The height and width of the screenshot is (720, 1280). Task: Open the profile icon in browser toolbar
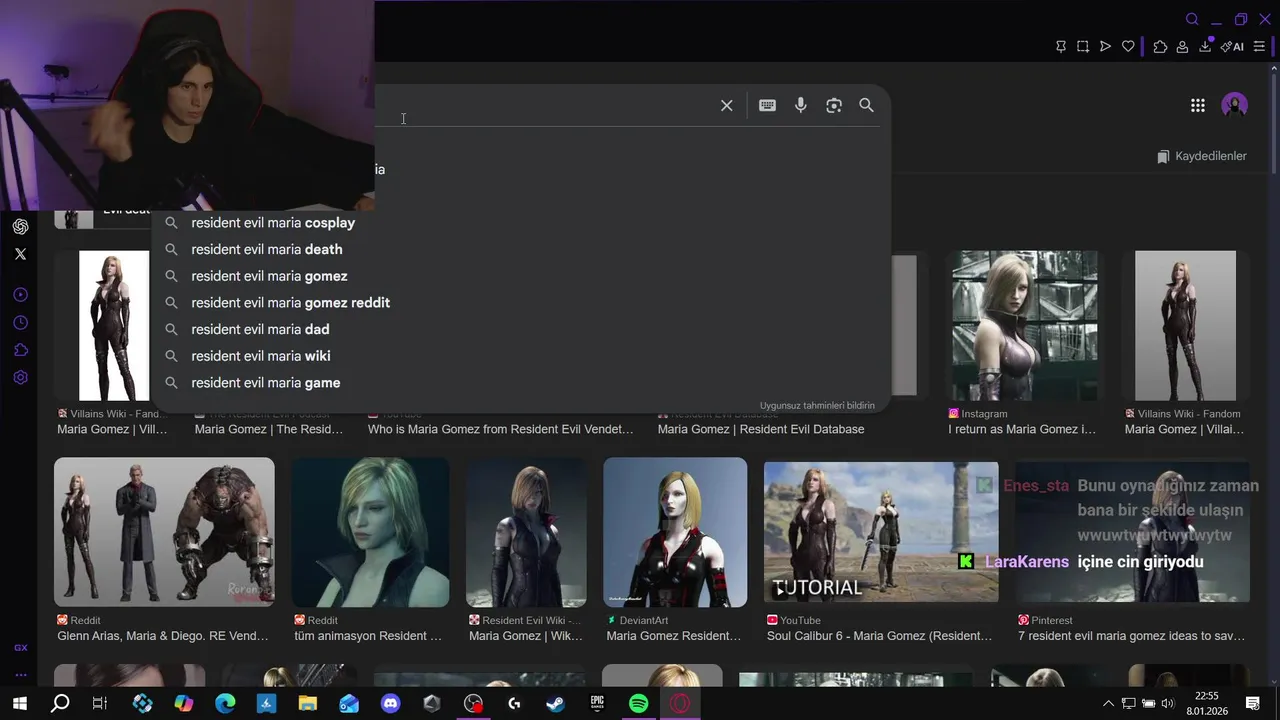tap(1182, 46)
